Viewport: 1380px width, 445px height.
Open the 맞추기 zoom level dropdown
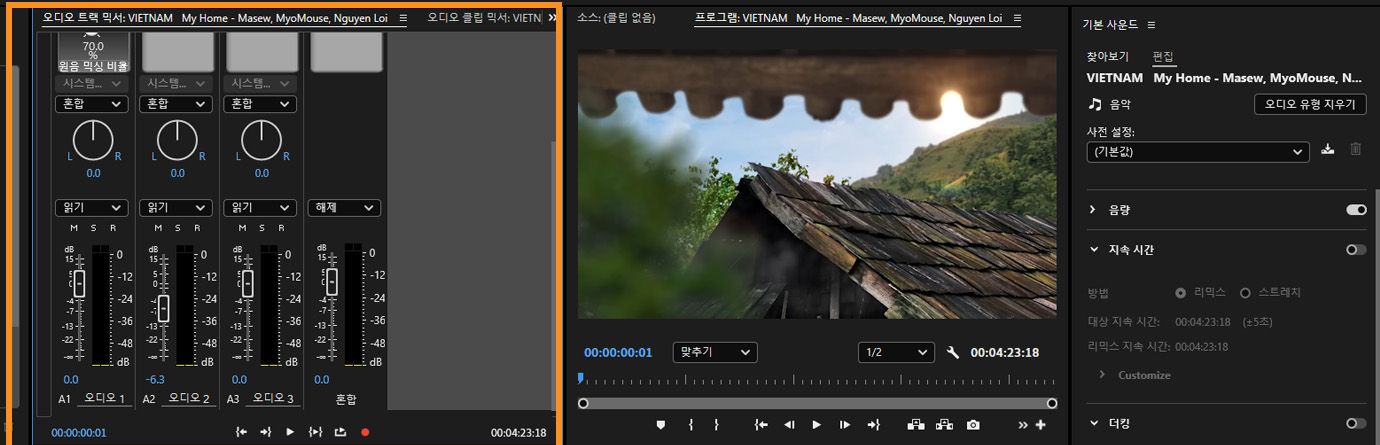(715, 352)
